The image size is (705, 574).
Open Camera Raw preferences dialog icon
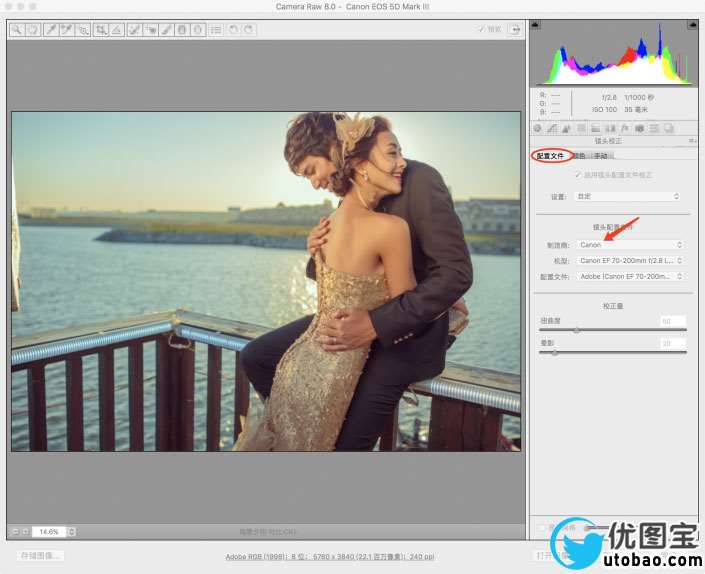point(216,30)
